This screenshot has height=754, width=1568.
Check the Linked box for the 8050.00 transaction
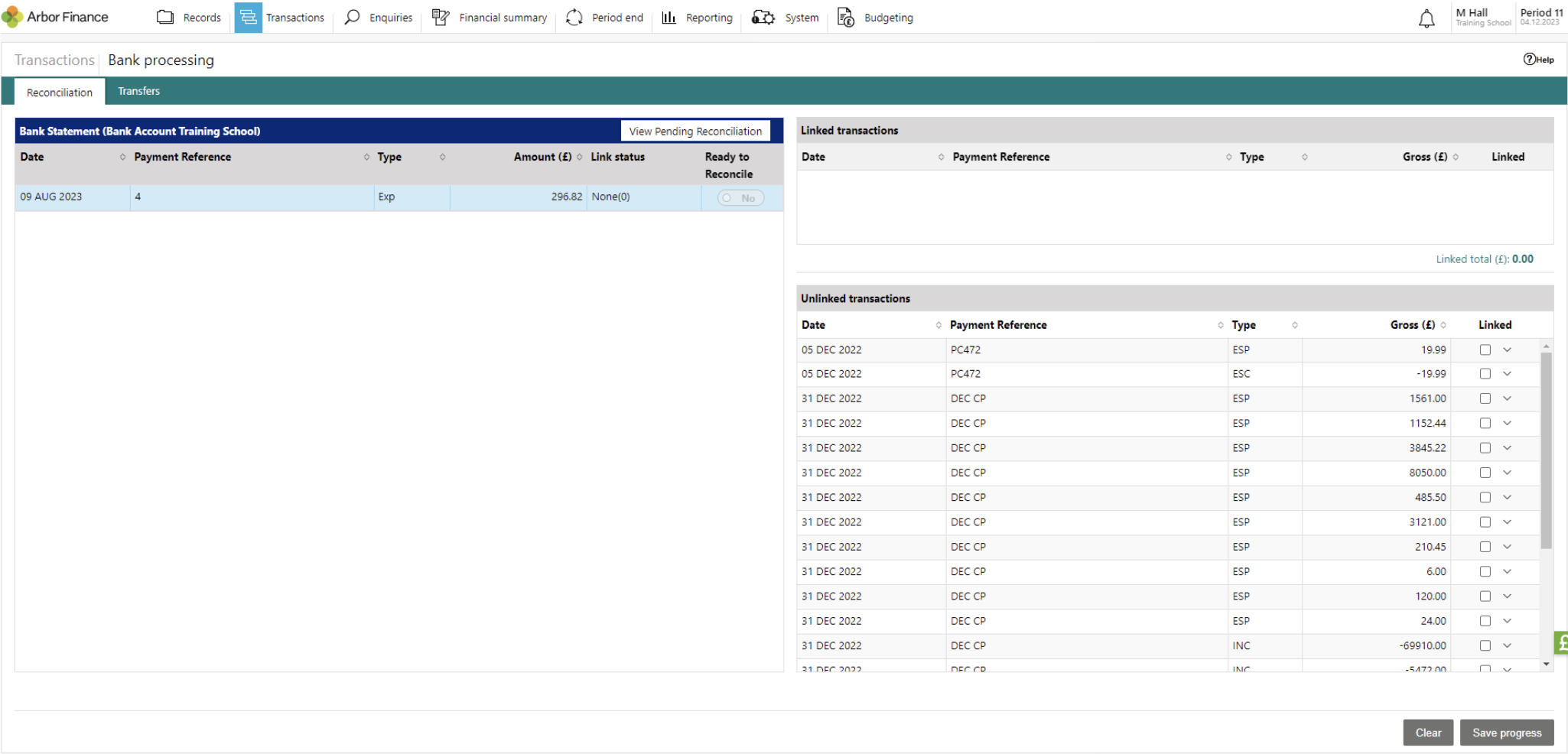tap(1485, 473)
